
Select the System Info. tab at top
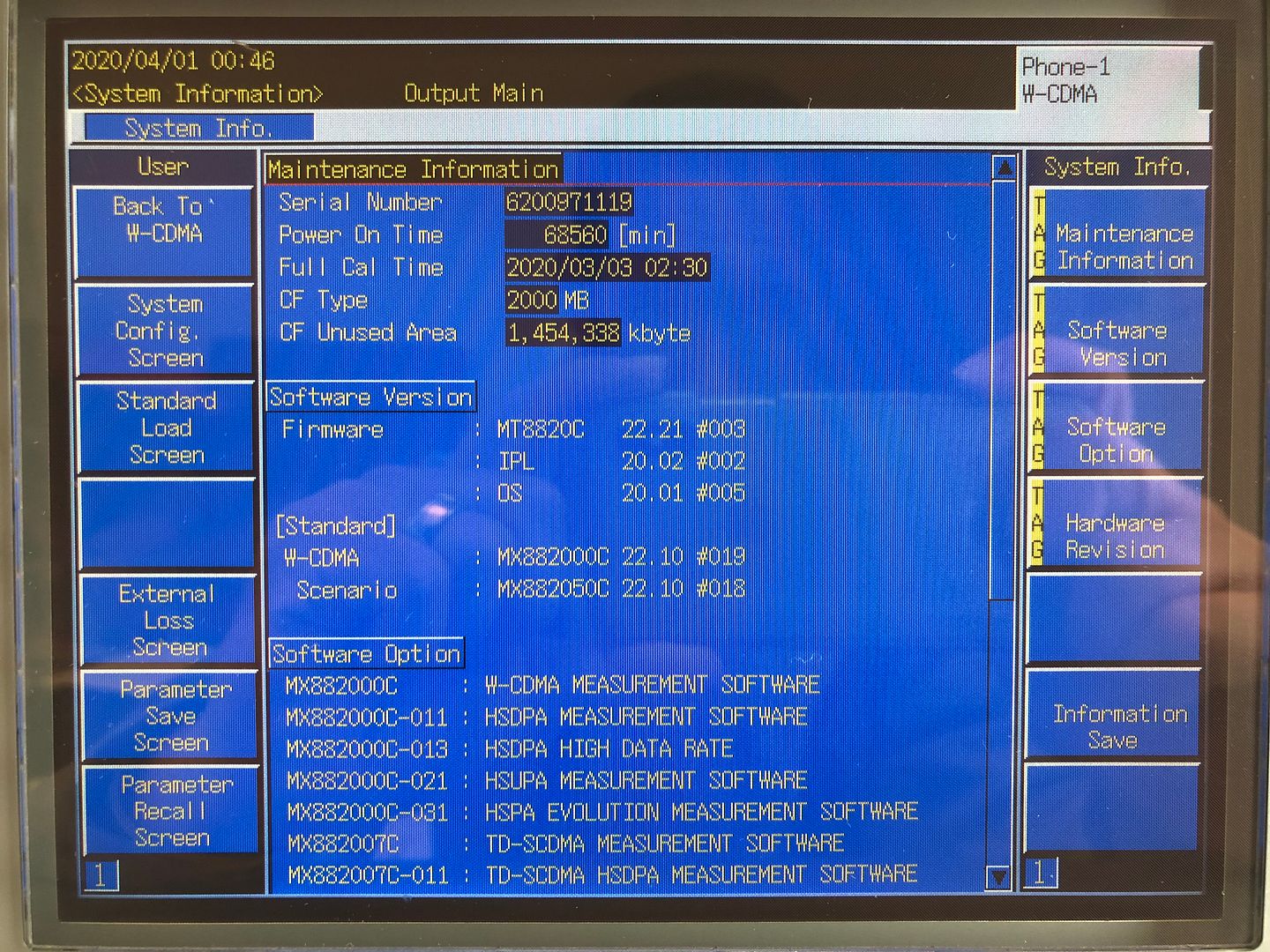pos(199,128)
